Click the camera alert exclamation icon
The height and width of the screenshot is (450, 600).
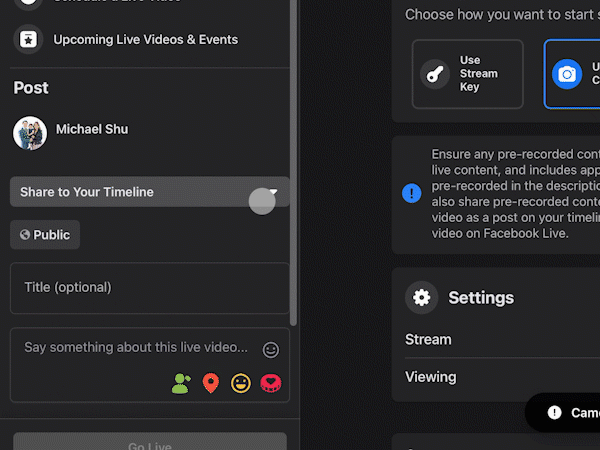[554, 412]
